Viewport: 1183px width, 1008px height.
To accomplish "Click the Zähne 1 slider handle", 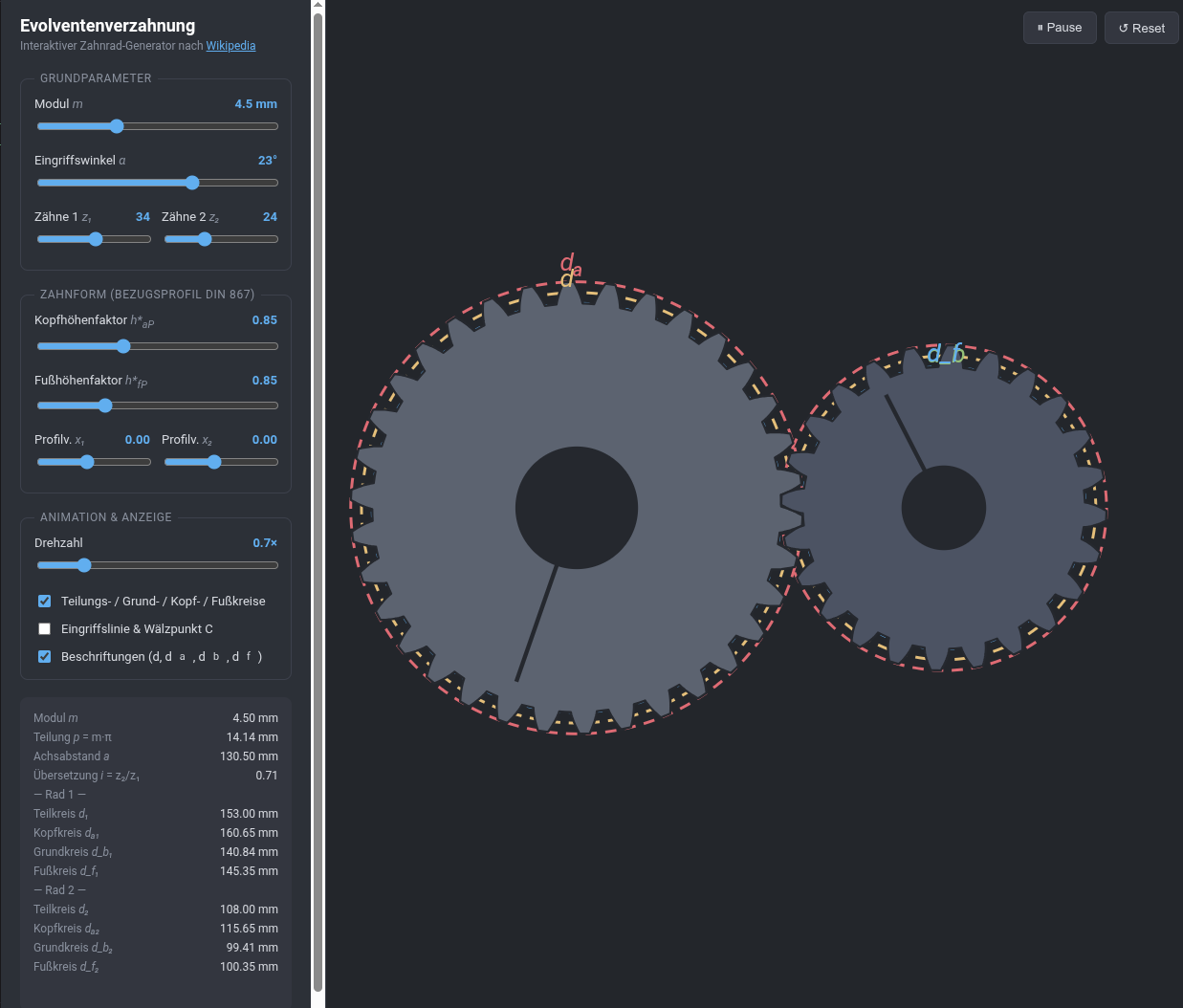I will point(96,239).
